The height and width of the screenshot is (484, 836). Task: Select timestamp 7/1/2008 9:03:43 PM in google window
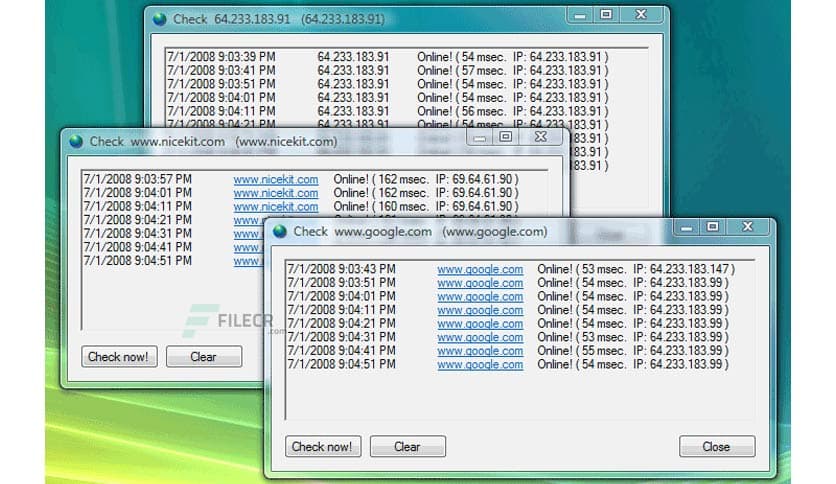point(342,269)
